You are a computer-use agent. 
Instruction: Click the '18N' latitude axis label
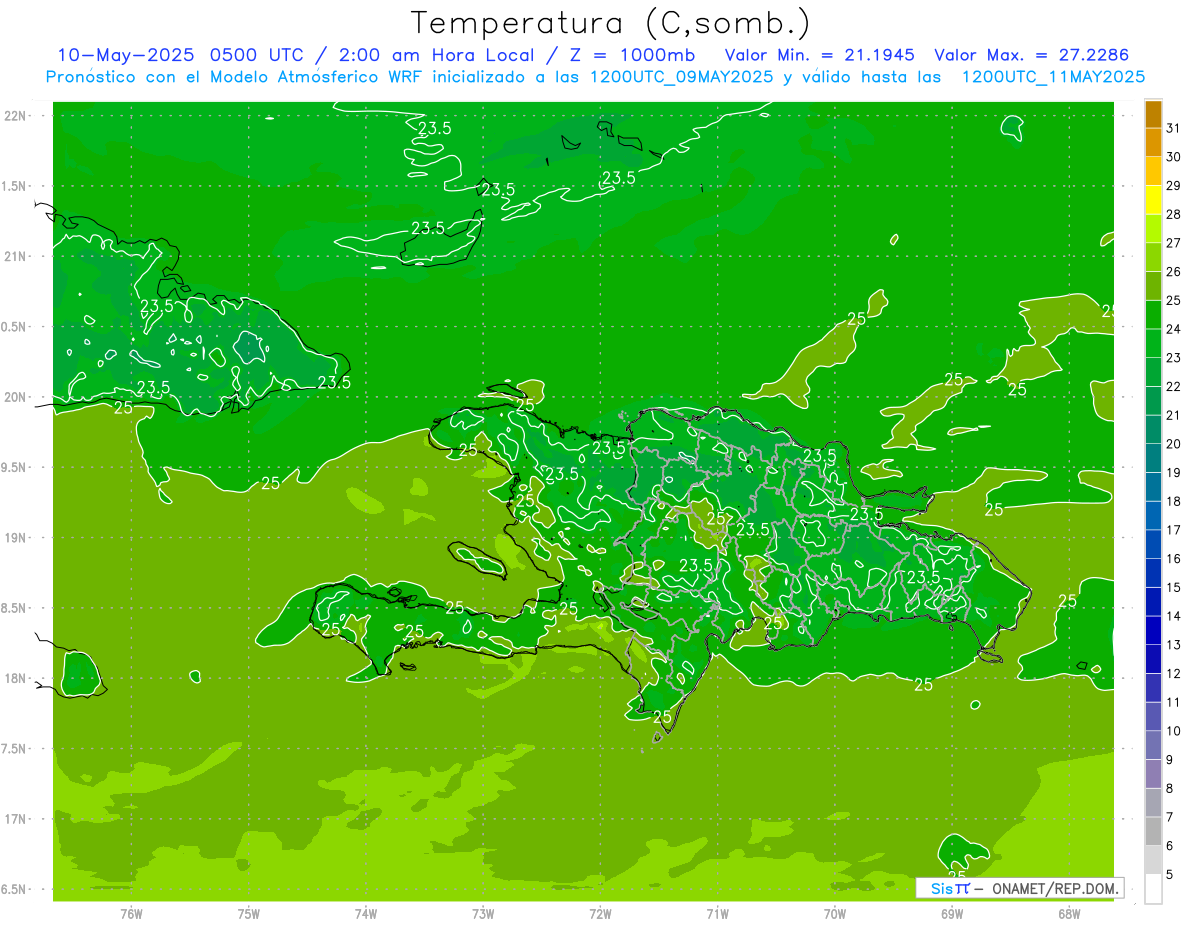click(15, 678)
